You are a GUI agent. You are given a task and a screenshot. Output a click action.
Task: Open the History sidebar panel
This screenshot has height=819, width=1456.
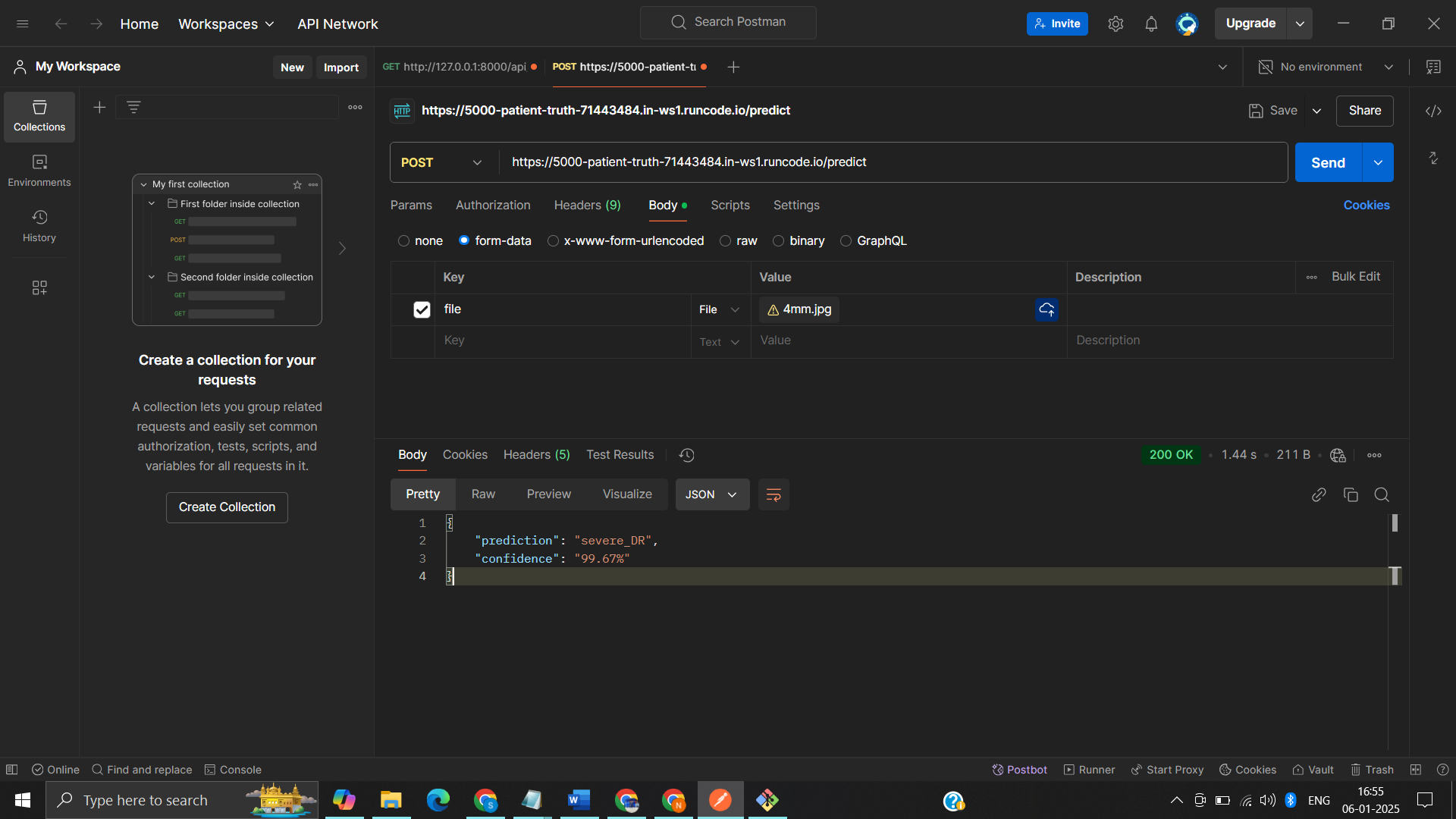point(39,226)
